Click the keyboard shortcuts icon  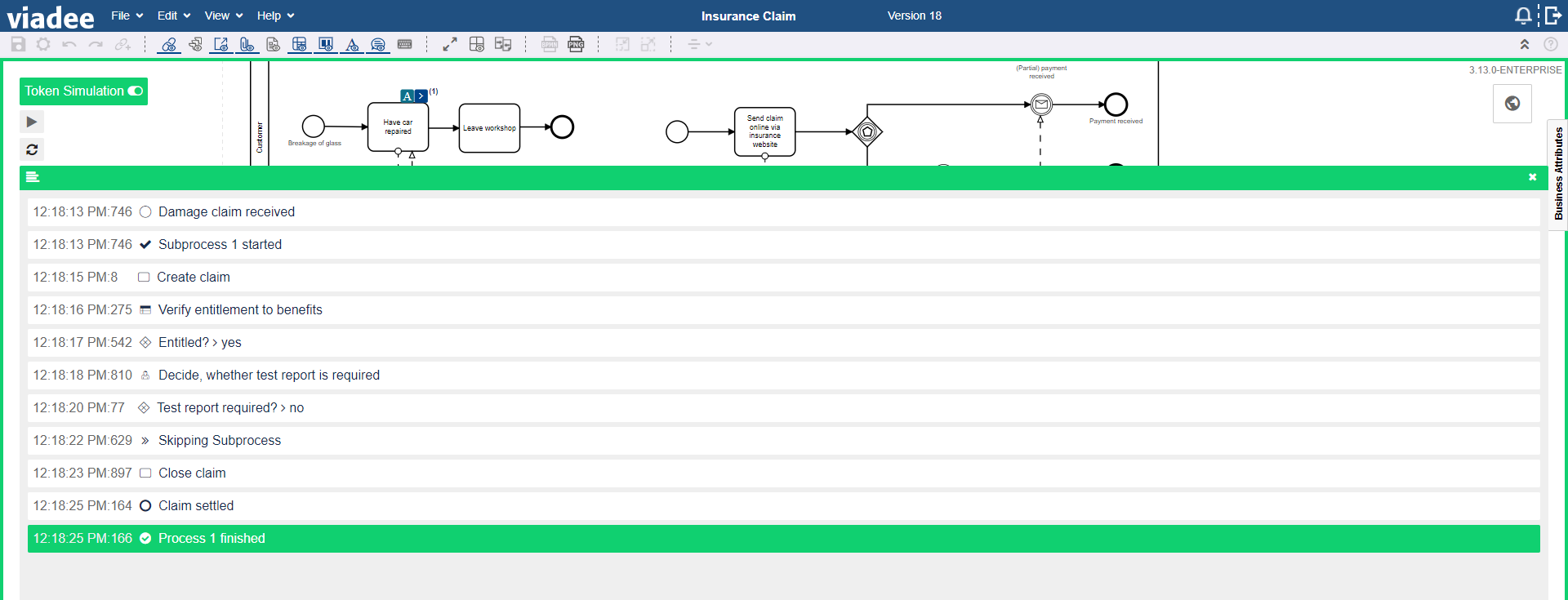[x=404, y=44]
